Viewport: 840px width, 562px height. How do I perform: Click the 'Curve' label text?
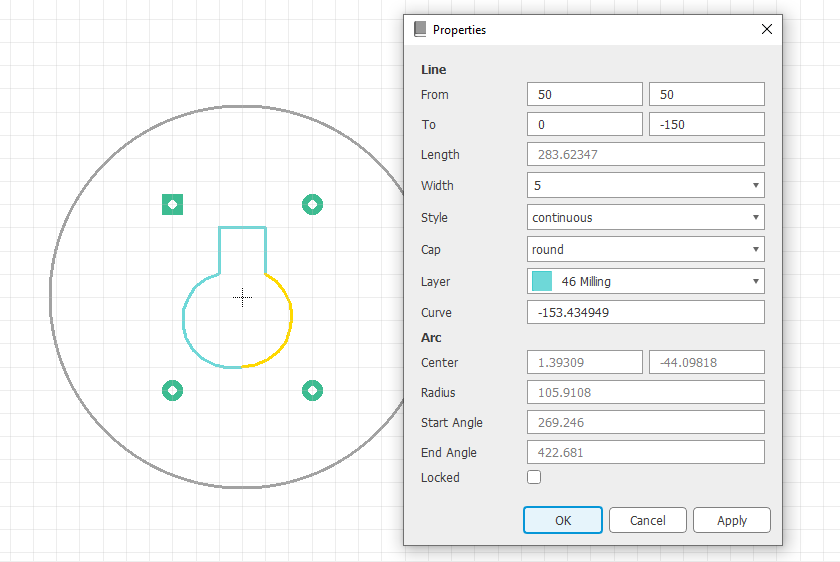(x=436, y=313)
